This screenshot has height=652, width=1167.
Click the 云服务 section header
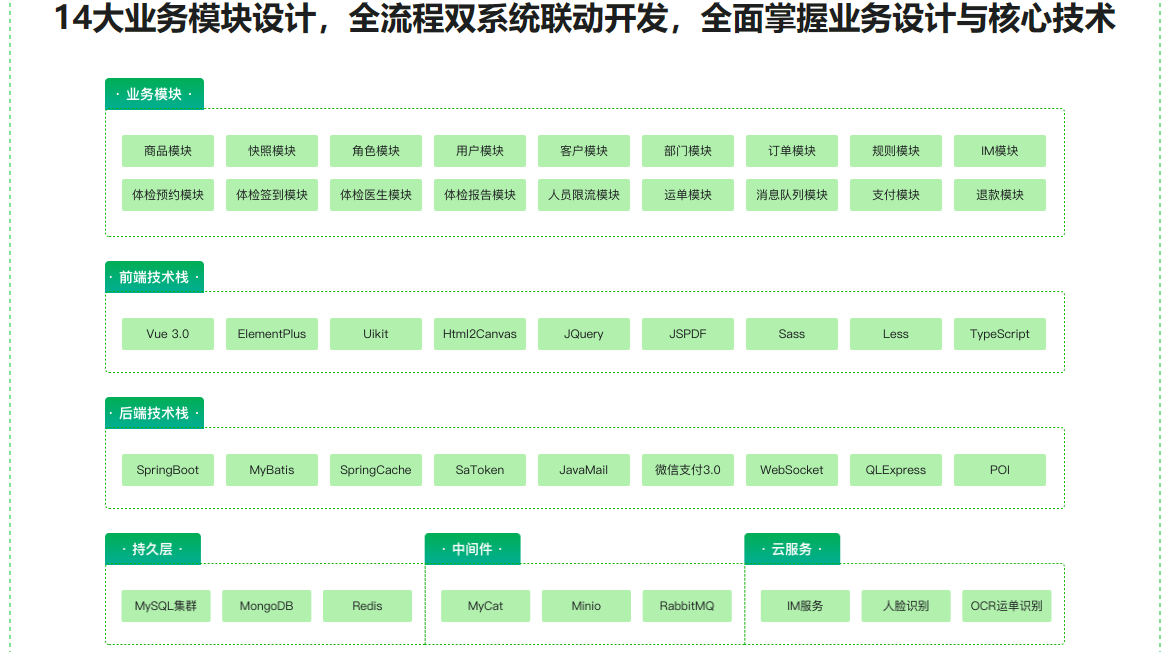(x=792, y=549)
